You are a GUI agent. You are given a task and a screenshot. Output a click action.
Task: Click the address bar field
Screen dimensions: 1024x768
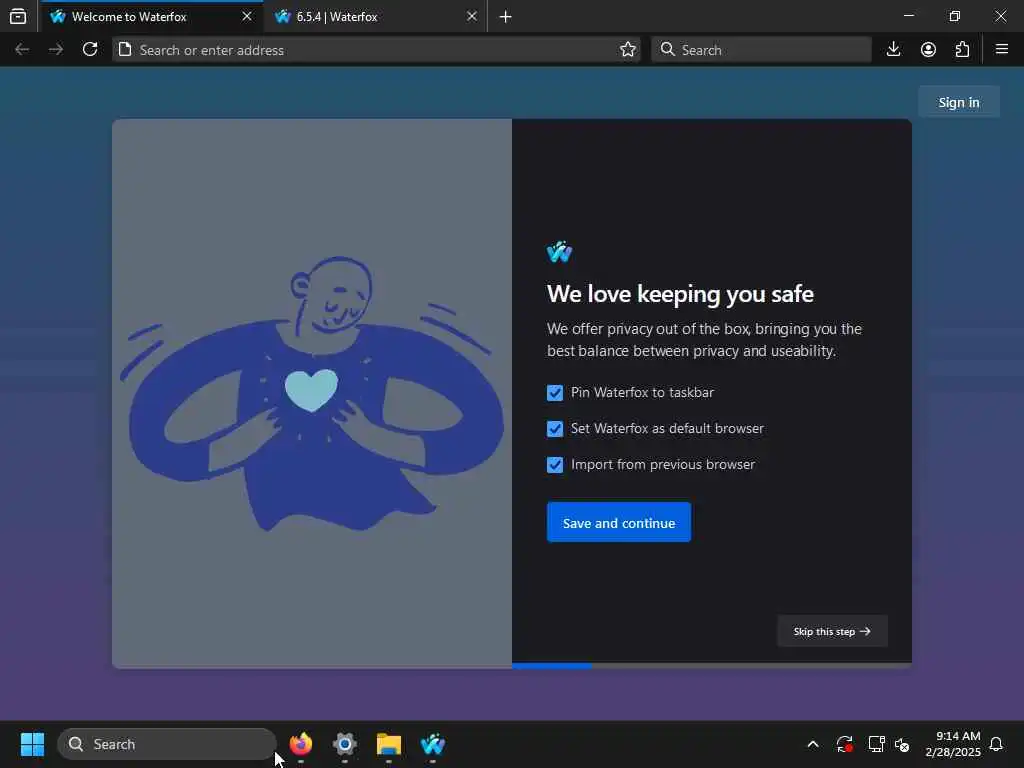coord(376,50)
